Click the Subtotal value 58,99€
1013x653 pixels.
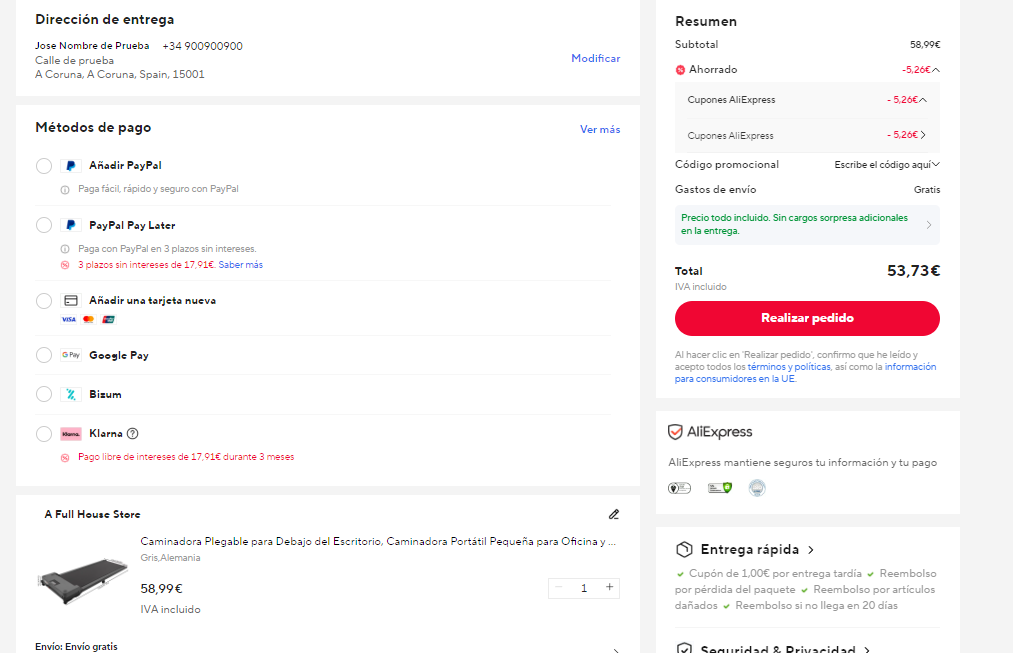pyautogui.click(x=925, y=45)
